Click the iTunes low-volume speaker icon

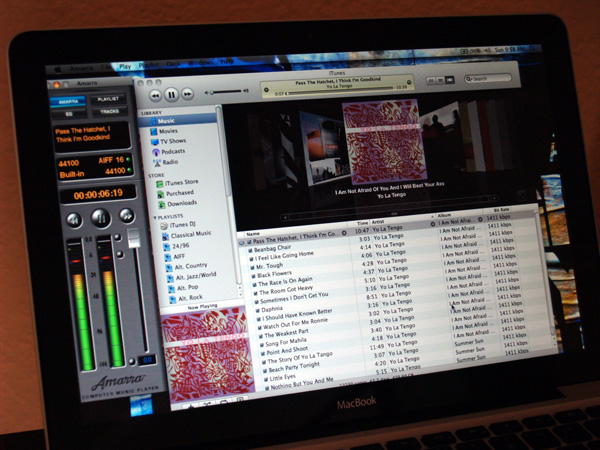(x=207, y=93)
